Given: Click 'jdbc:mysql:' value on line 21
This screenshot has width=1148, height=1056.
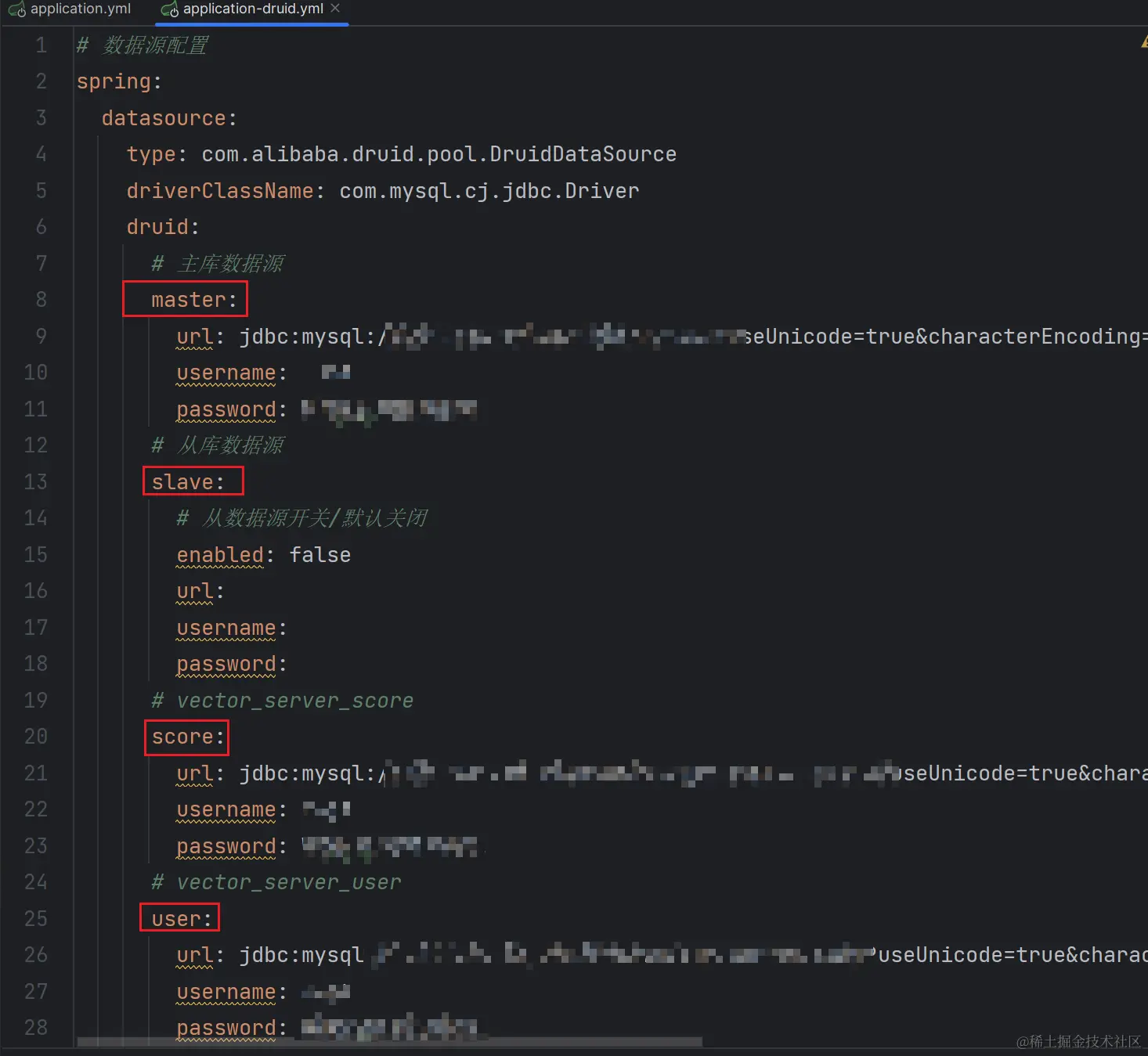Looking at the screenshot, I should (307, 773).
